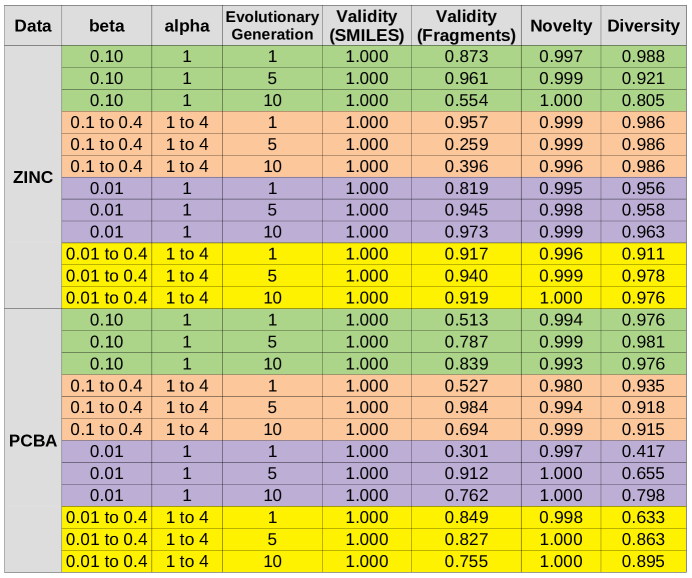Click fragment validity cell 0.554
692x578 pixels.
click(466, 101)
